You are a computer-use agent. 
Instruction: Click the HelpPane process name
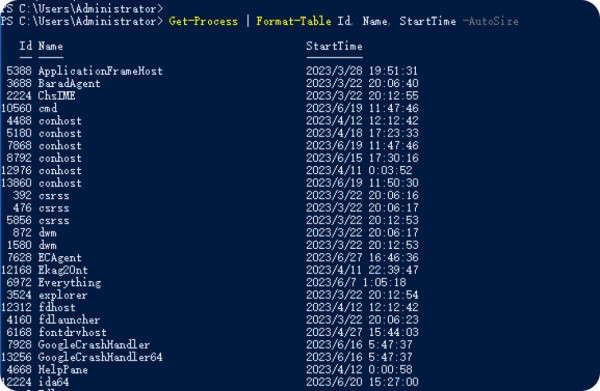[x=63, y=370]
